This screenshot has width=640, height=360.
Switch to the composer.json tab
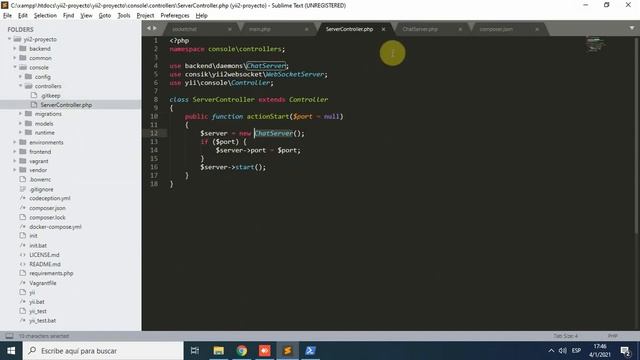496,29
